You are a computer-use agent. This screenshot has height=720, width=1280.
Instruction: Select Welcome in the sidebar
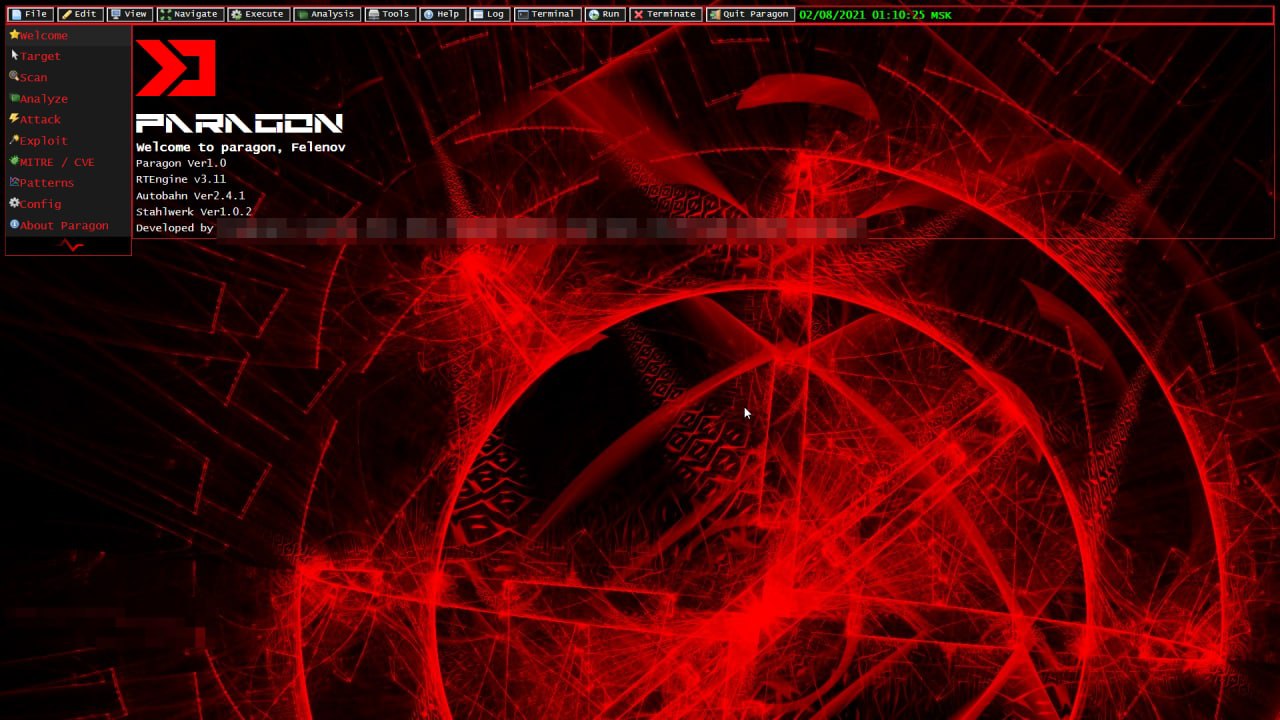click(x=68, y=35)
